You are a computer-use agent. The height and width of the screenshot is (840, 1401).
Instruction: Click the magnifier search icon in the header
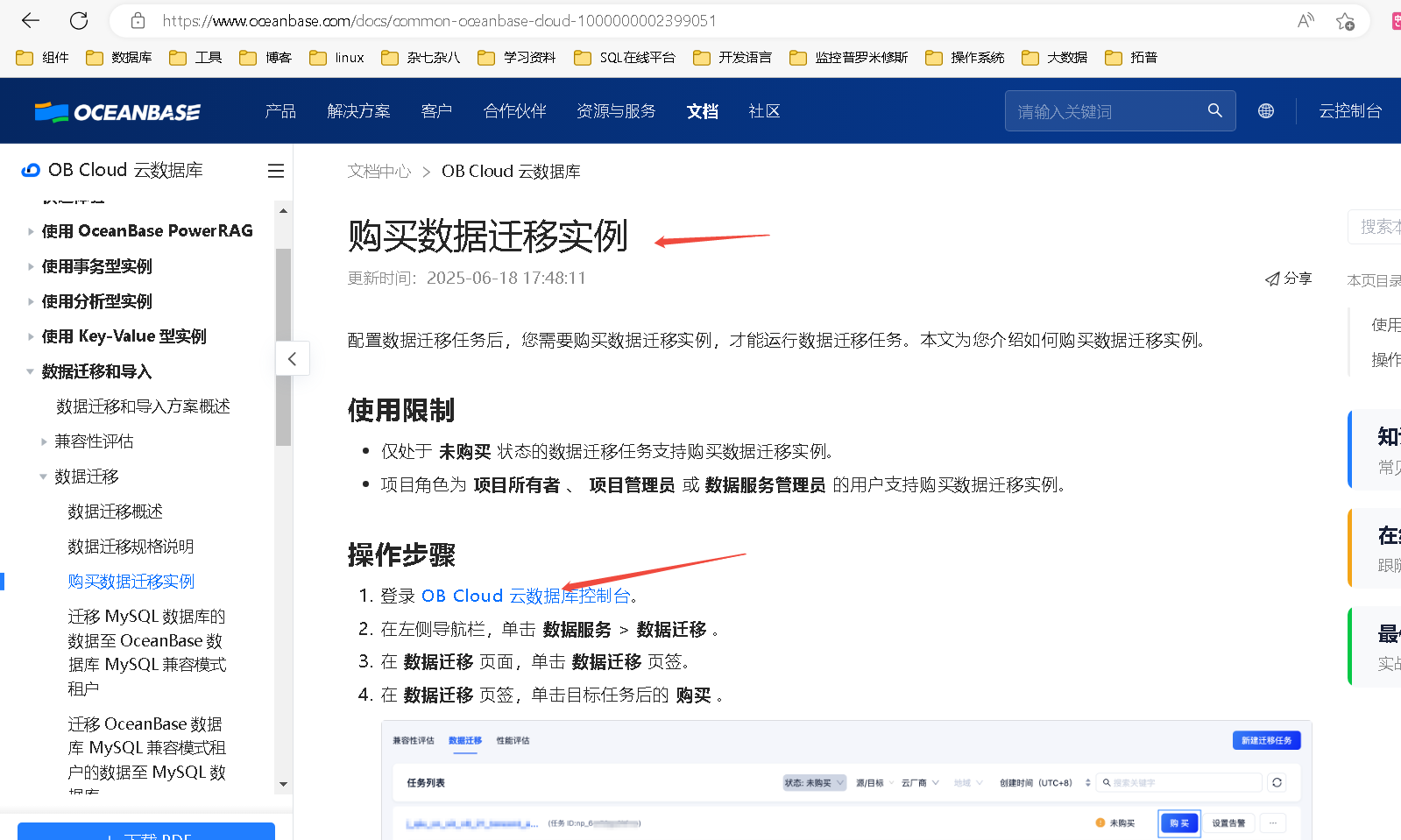(x=1214, y=110)
